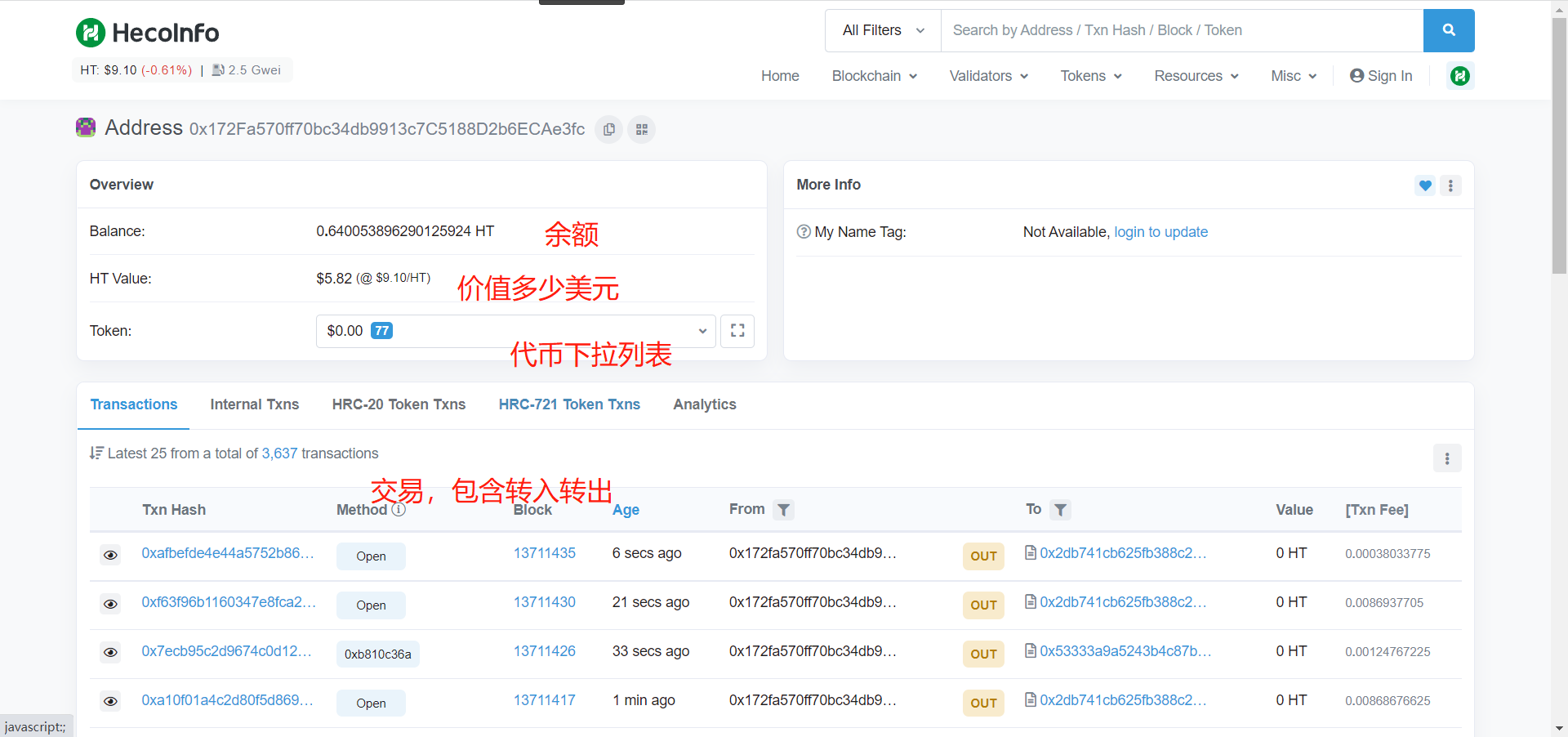1568x737 pixels.
Task: Filter transactions by To address
Action: [1060, 510]
